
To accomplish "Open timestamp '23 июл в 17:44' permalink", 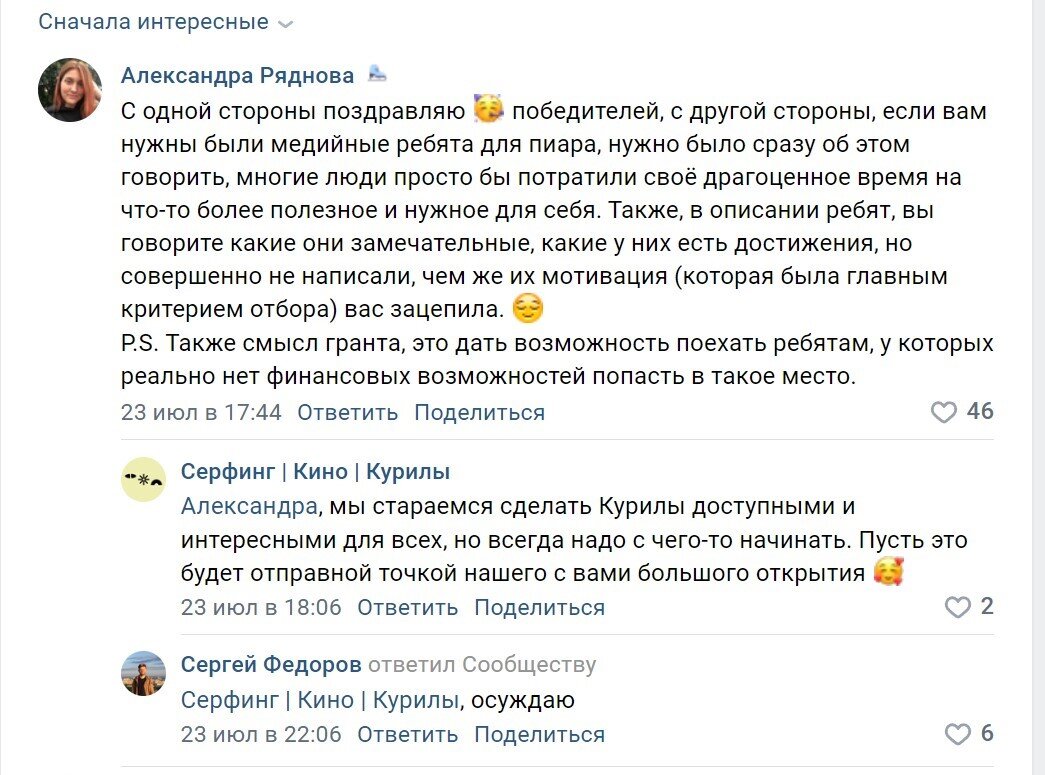I will (200, 411).
